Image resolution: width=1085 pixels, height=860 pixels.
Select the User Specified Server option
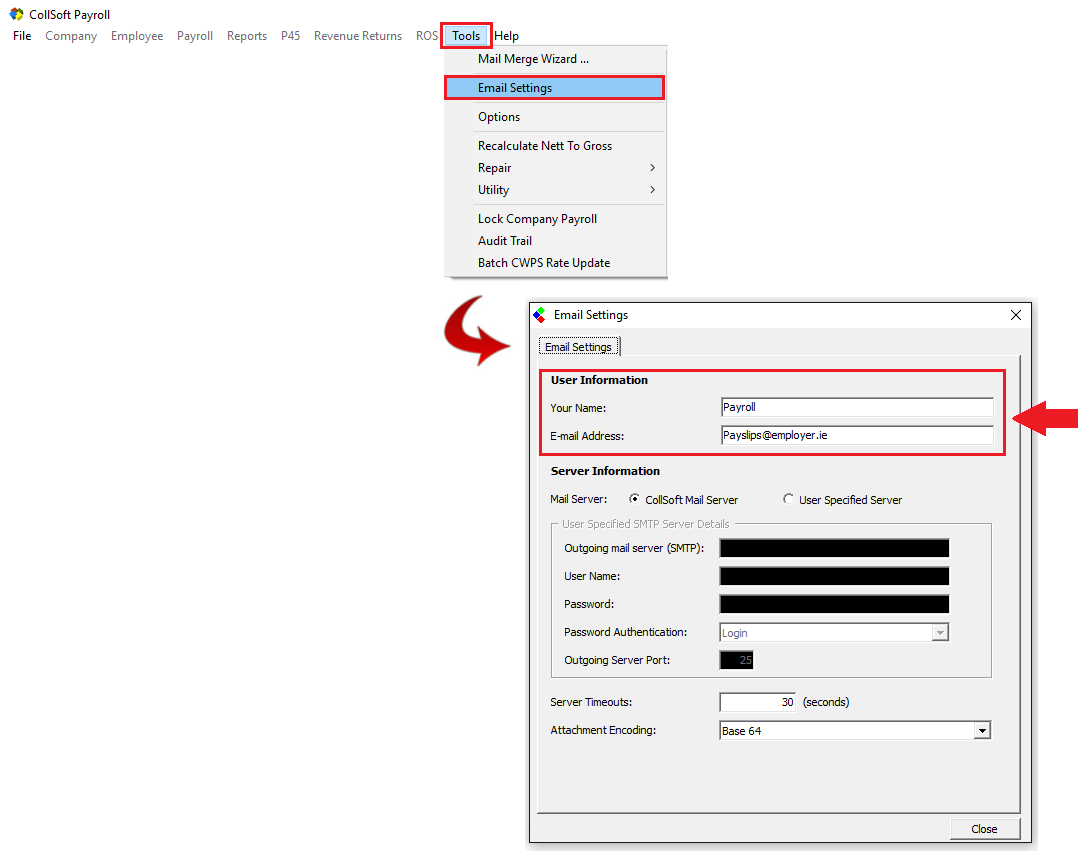pos(789,499)
